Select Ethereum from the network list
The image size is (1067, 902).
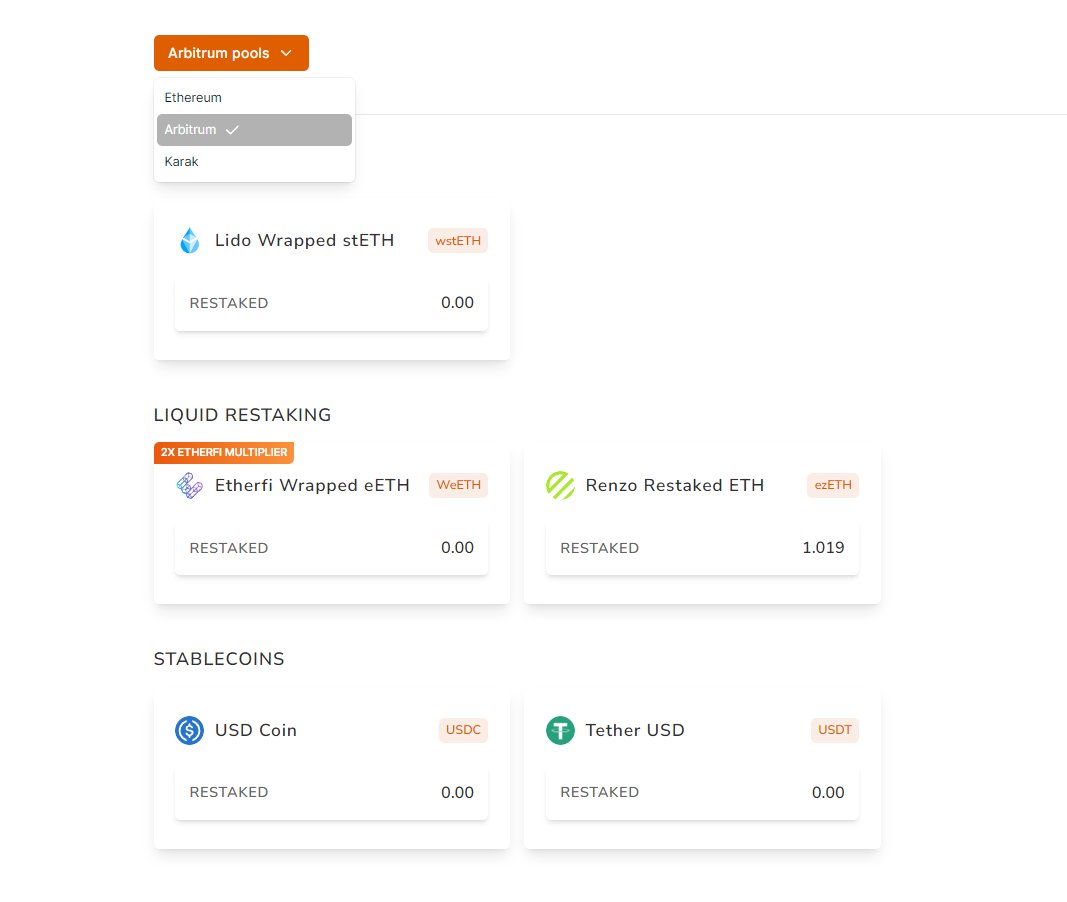(x=254, y=97)
